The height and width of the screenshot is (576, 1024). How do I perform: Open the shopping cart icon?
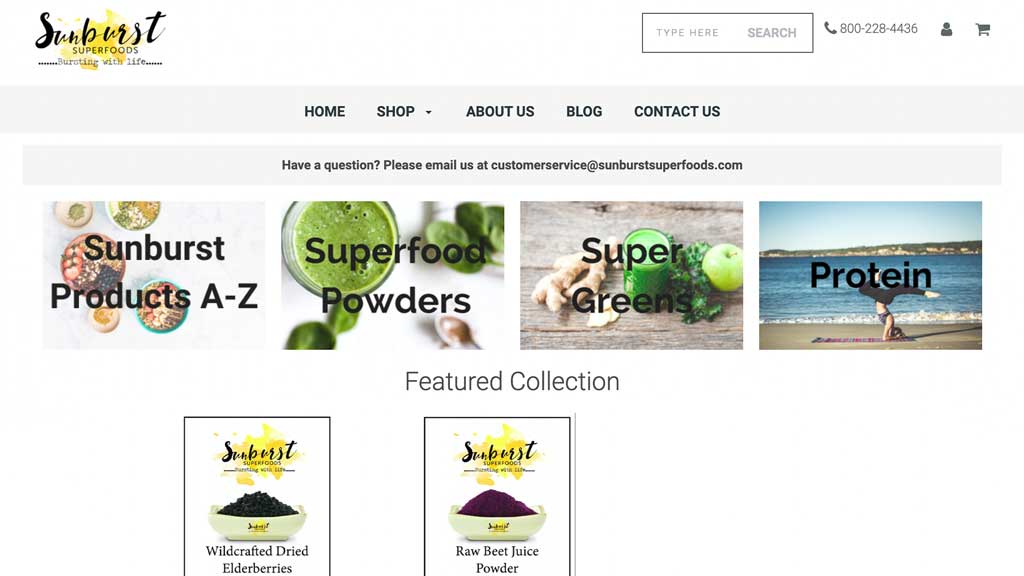pyautogui.click(x=982, y=29)
